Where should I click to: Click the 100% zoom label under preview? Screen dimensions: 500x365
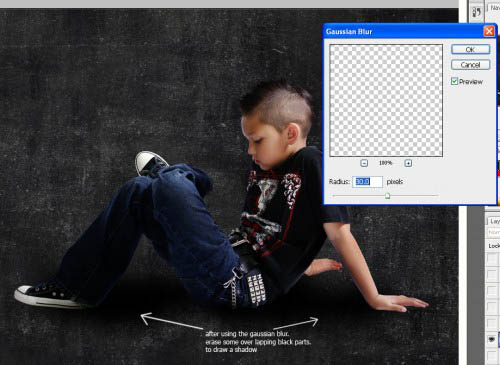385,163
